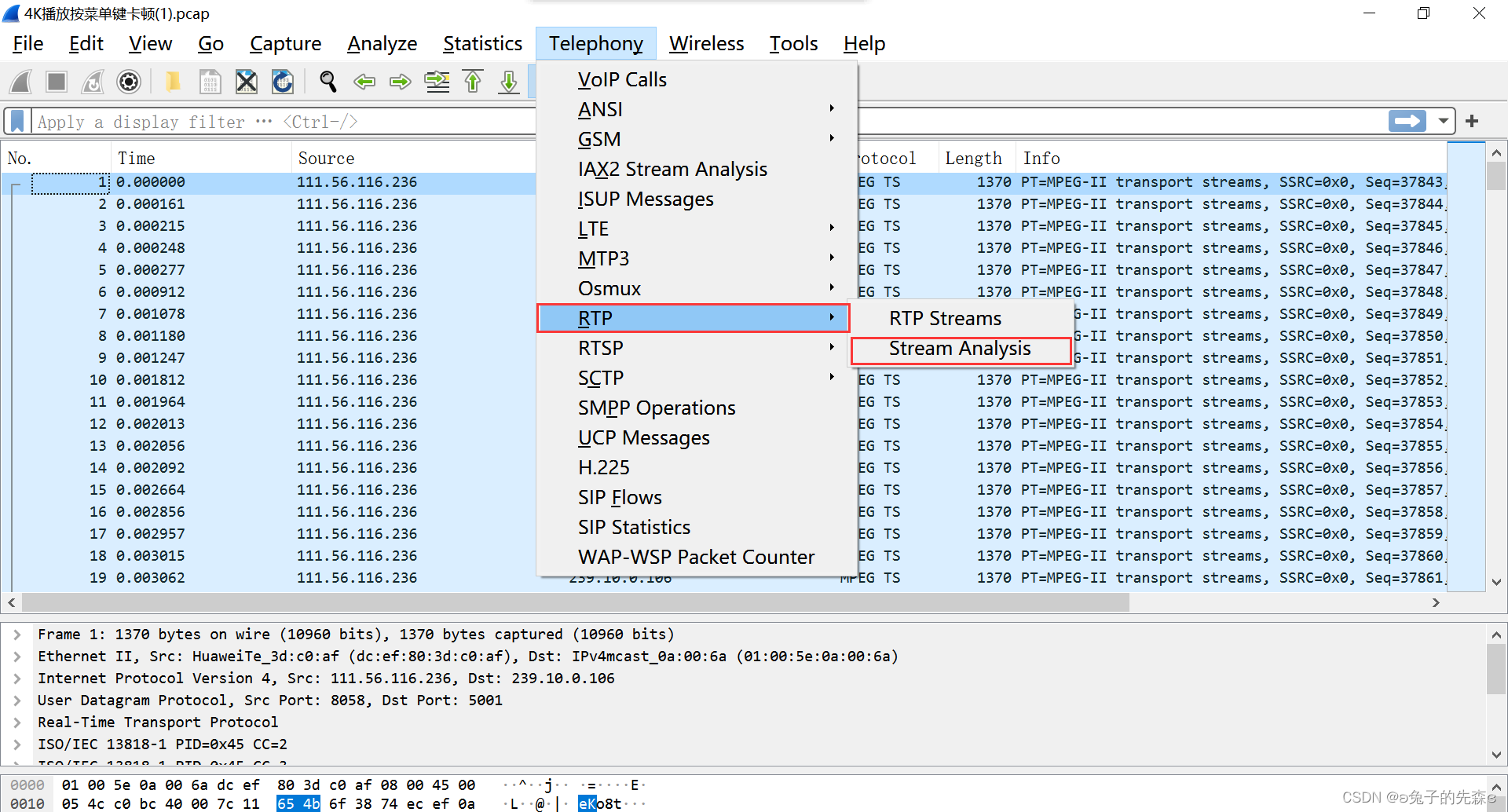This screenshot has height=812, width=1508.
Task: Click the go to first packet icon
Action: 473,81
